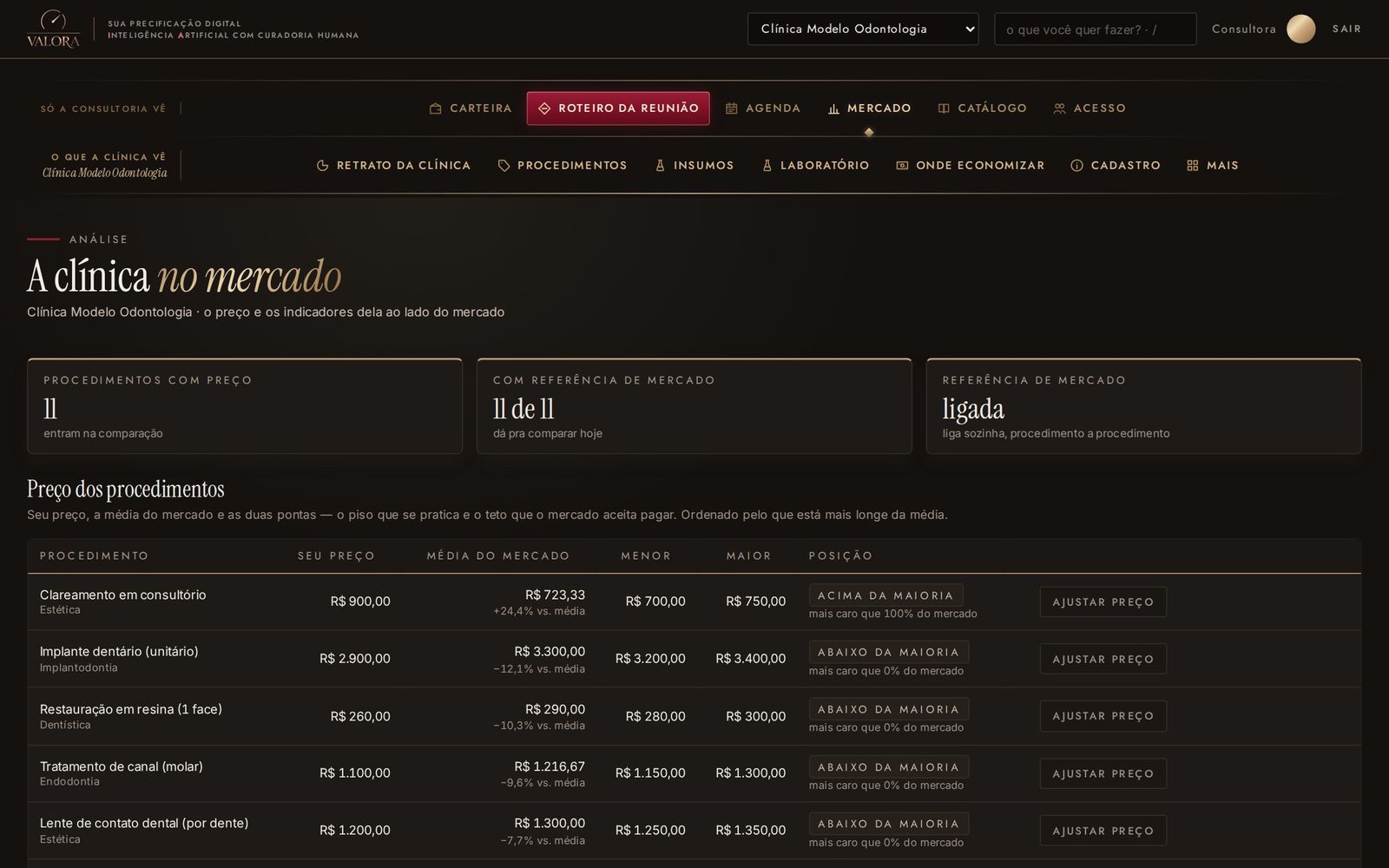Click 'Abaixo da maioria' badge for Restauração em resina
Viewport: 1389px width, 868px height.
click(889, 709)
